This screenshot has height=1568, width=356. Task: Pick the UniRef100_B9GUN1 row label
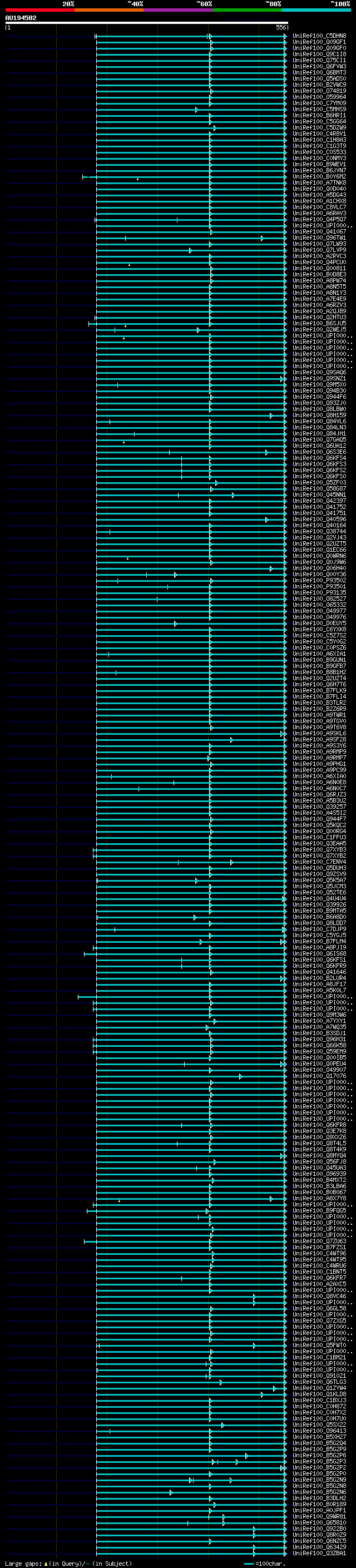coord(319,660)
